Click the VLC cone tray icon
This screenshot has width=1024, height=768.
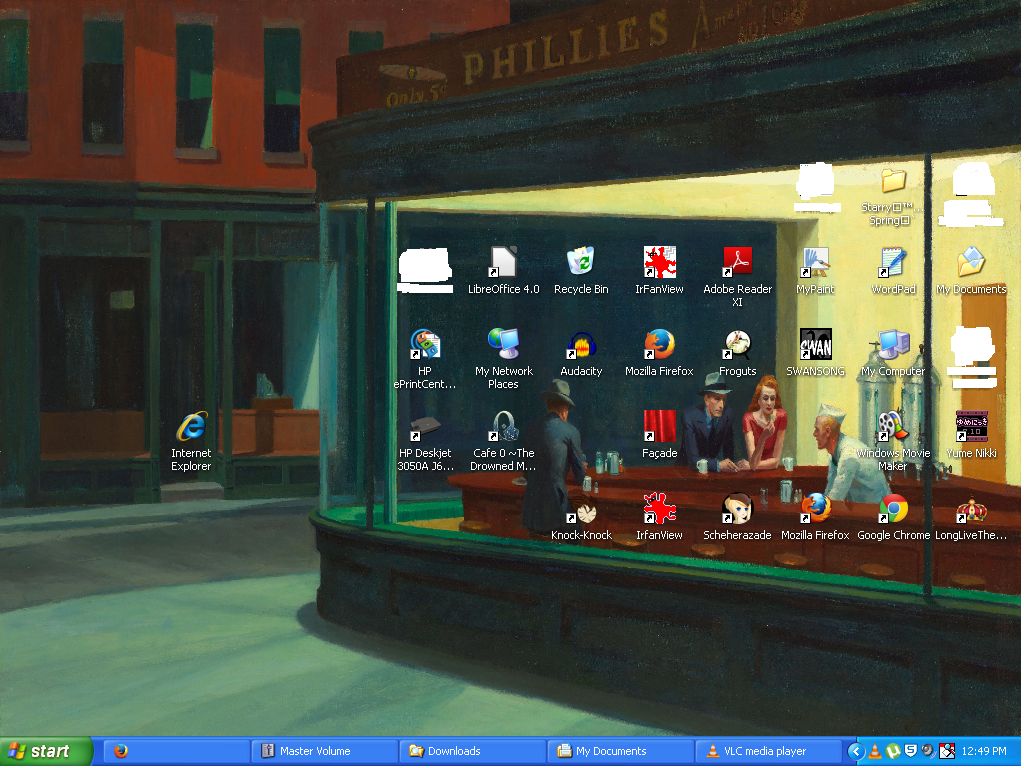click(875, 752)
